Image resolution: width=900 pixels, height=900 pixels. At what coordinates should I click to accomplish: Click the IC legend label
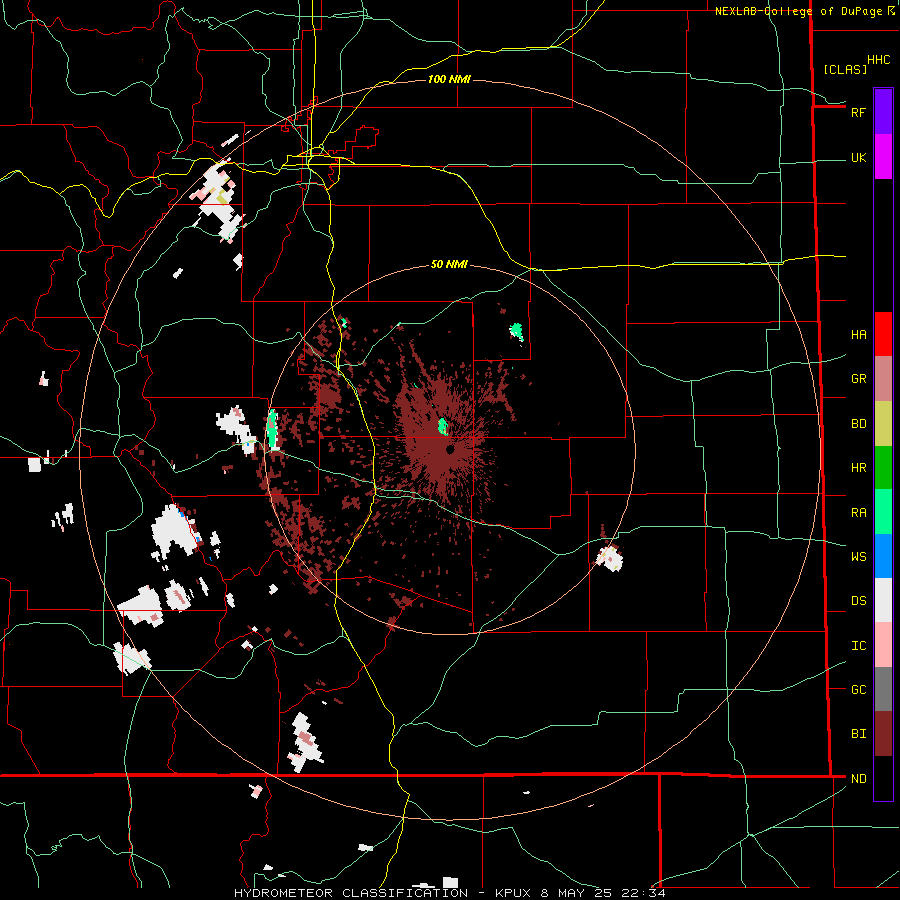[x=858, y=646]
